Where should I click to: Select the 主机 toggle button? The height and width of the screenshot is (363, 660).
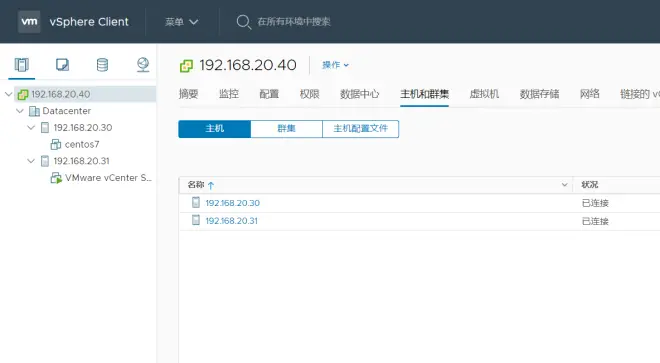(x=215, y=129)
